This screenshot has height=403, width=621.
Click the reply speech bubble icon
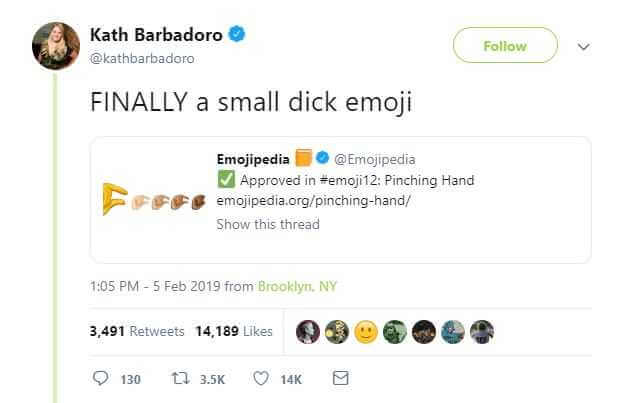pos(100,379)
